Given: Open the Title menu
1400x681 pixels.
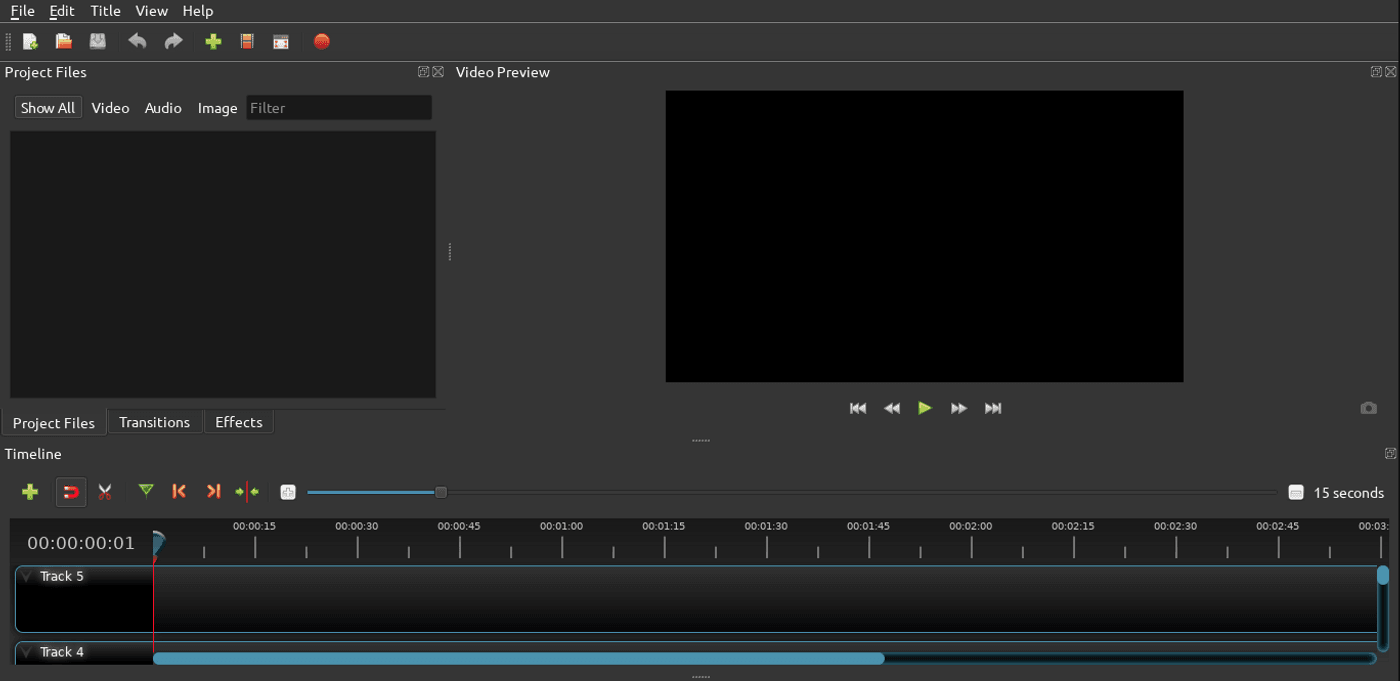Looking at the screenshot, I should tap(105, 11).
